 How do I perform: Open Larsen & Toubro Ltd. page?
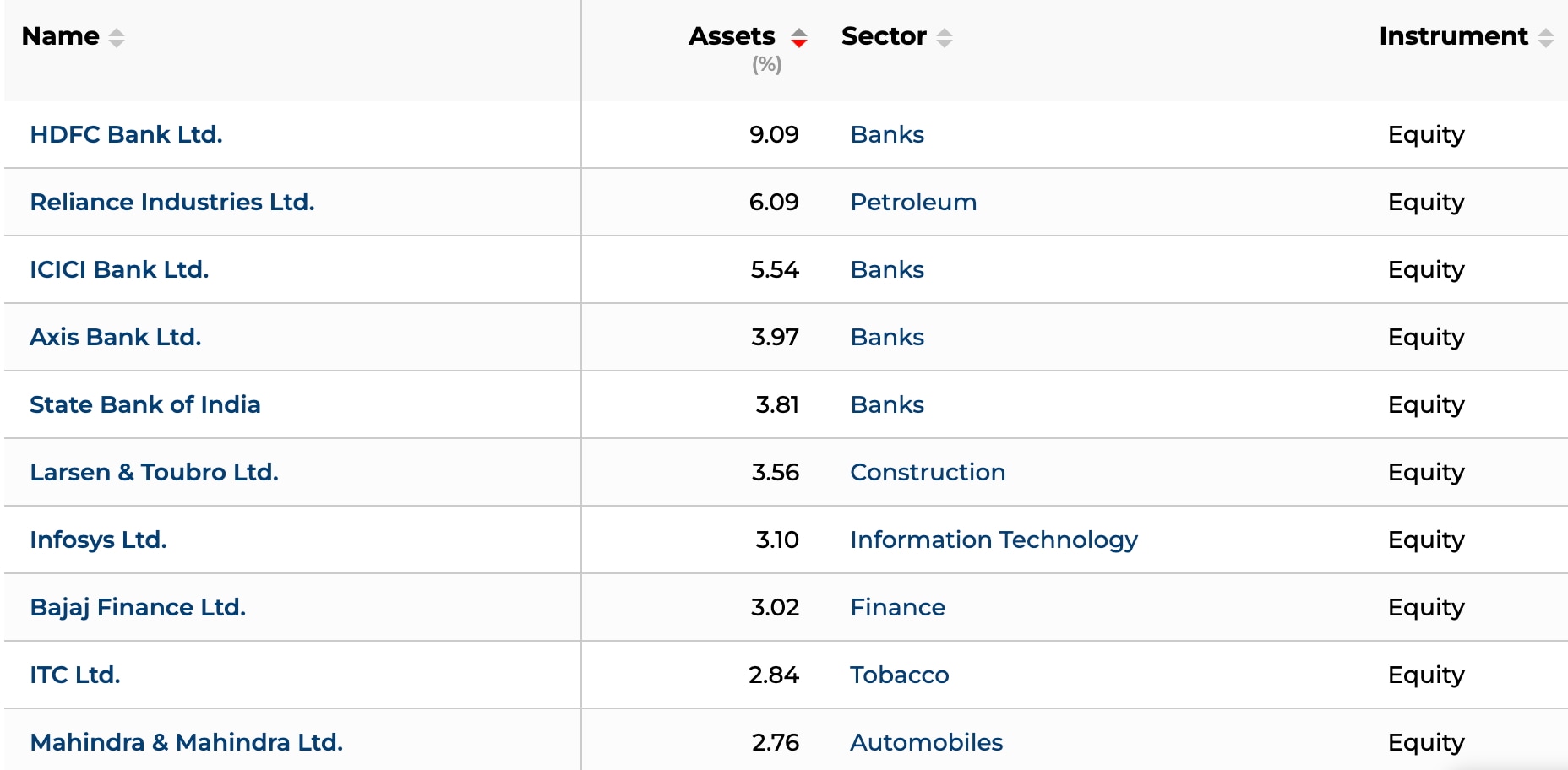click(154, 473)
